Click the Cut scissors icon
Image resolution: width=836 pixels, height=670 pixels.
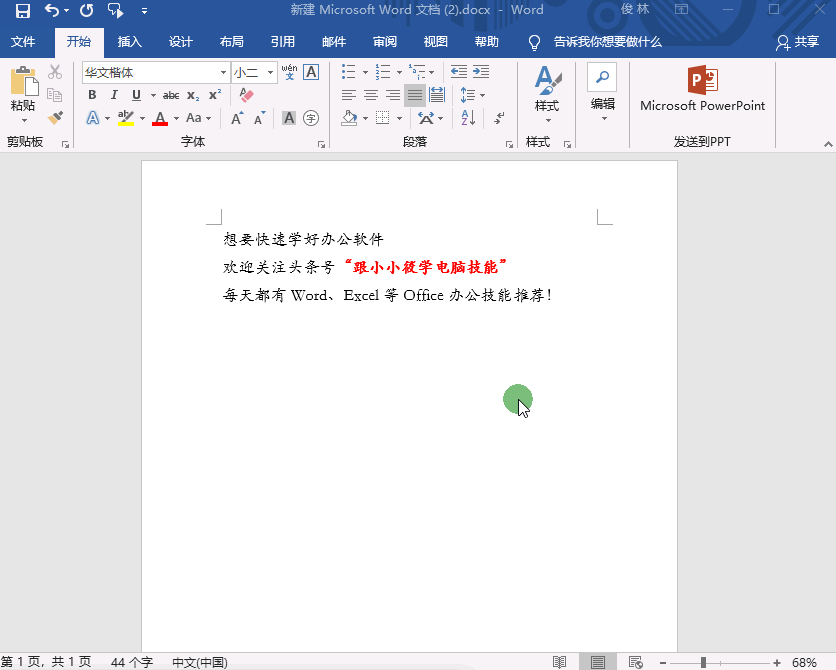click(x=55, y=73)
